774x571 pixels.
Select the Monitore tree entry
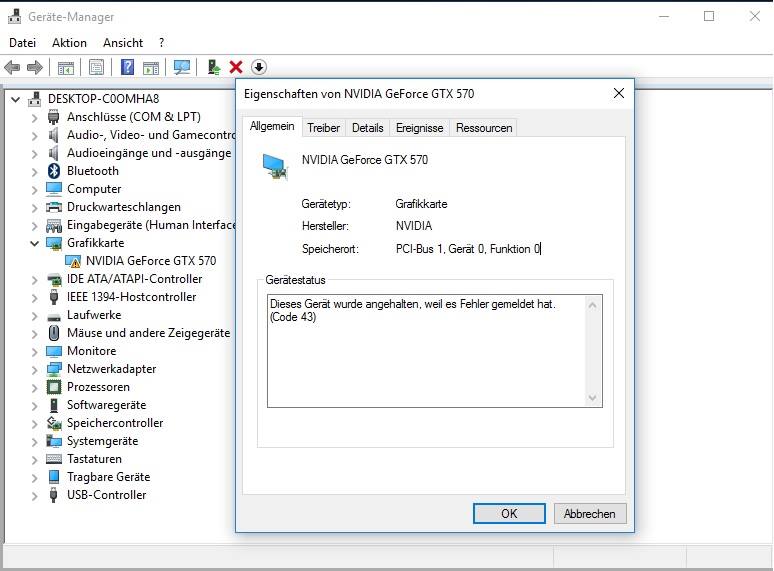pos(92,351)
